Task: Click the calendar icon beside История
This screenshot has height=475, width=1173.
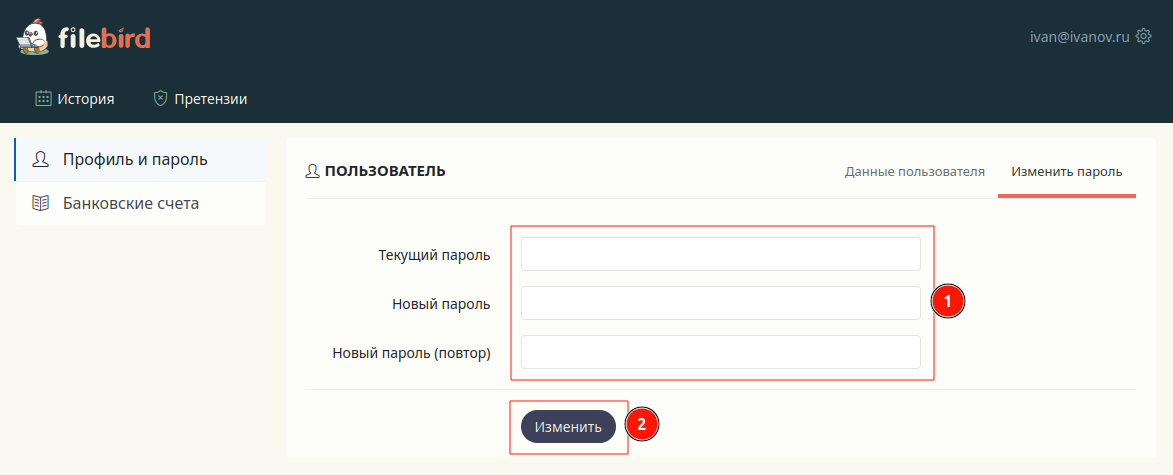Action: [43, 98]
